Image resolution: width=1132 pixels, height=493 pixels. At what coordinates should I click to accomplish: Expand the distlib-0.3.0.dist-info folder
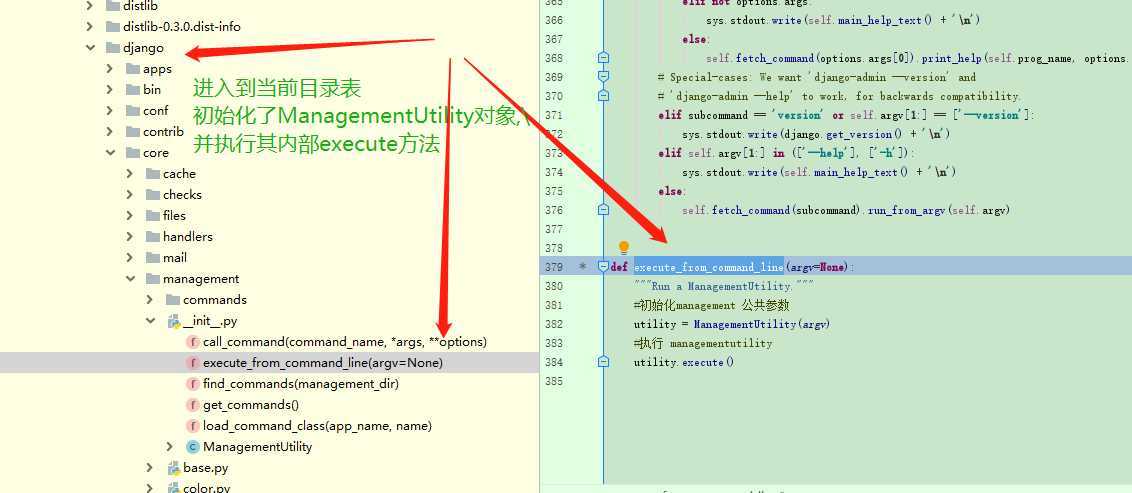coord(90,27)
